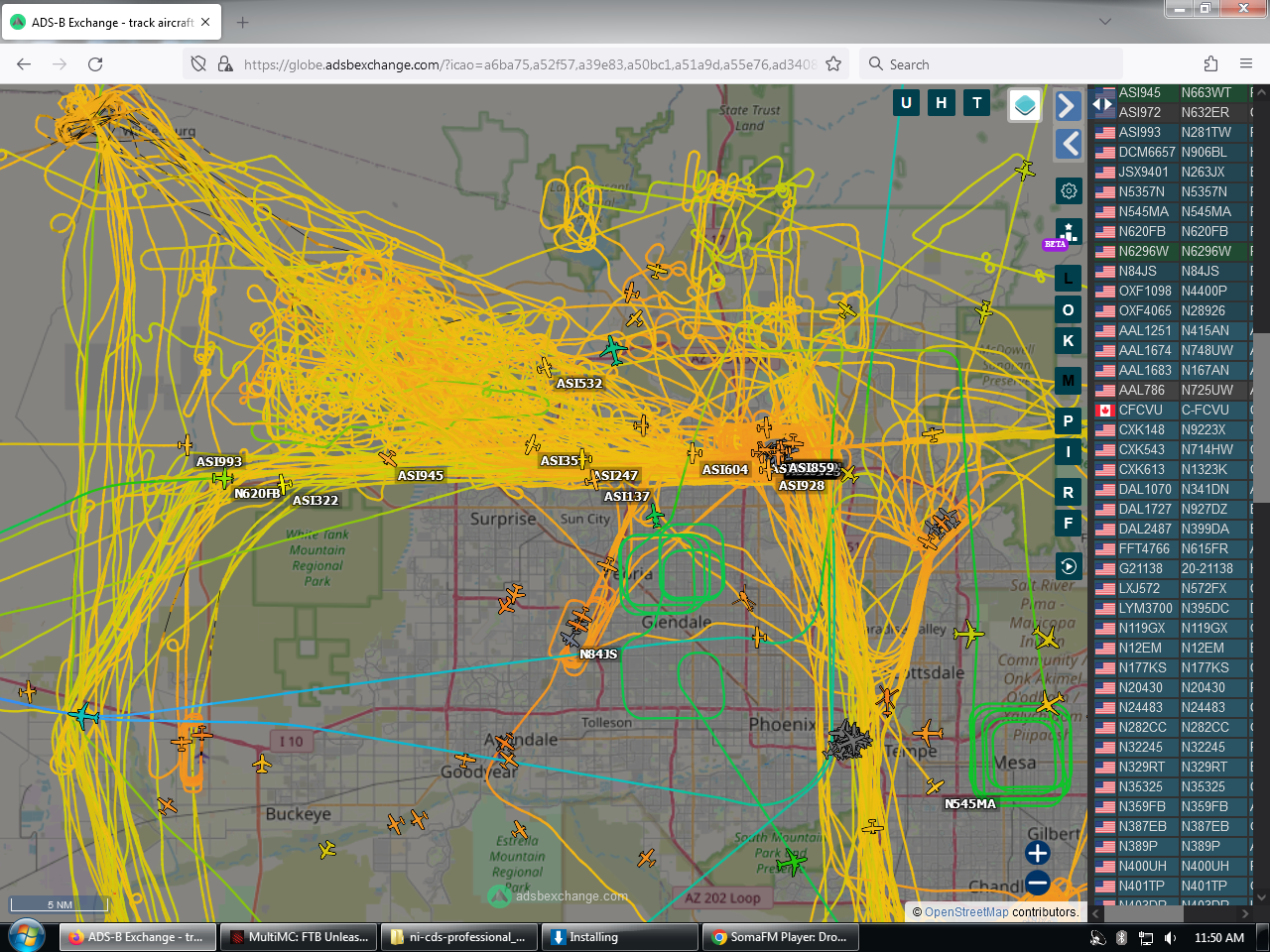Screen dimensions: 1270x952
Task: Expand sidebar with right chevron button
Action: tap(1068, 105)
